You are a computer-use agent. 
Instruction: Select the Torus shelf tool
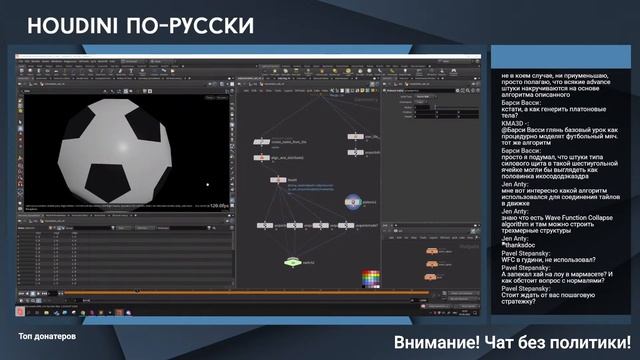[x=47, y=71]
